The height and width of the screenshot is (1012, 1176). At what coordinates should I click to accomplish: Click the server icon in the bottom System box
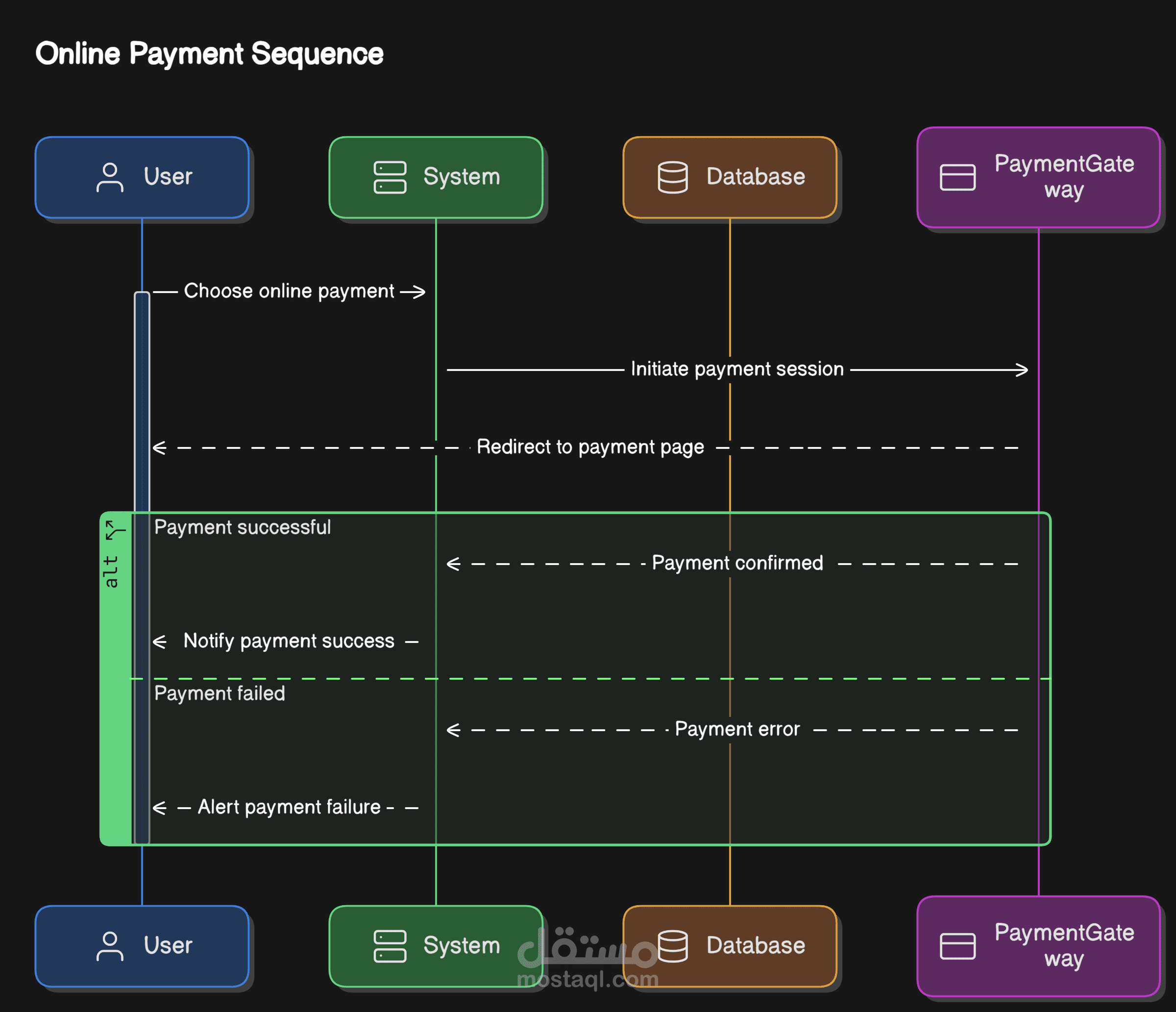(x=390, y=946)
